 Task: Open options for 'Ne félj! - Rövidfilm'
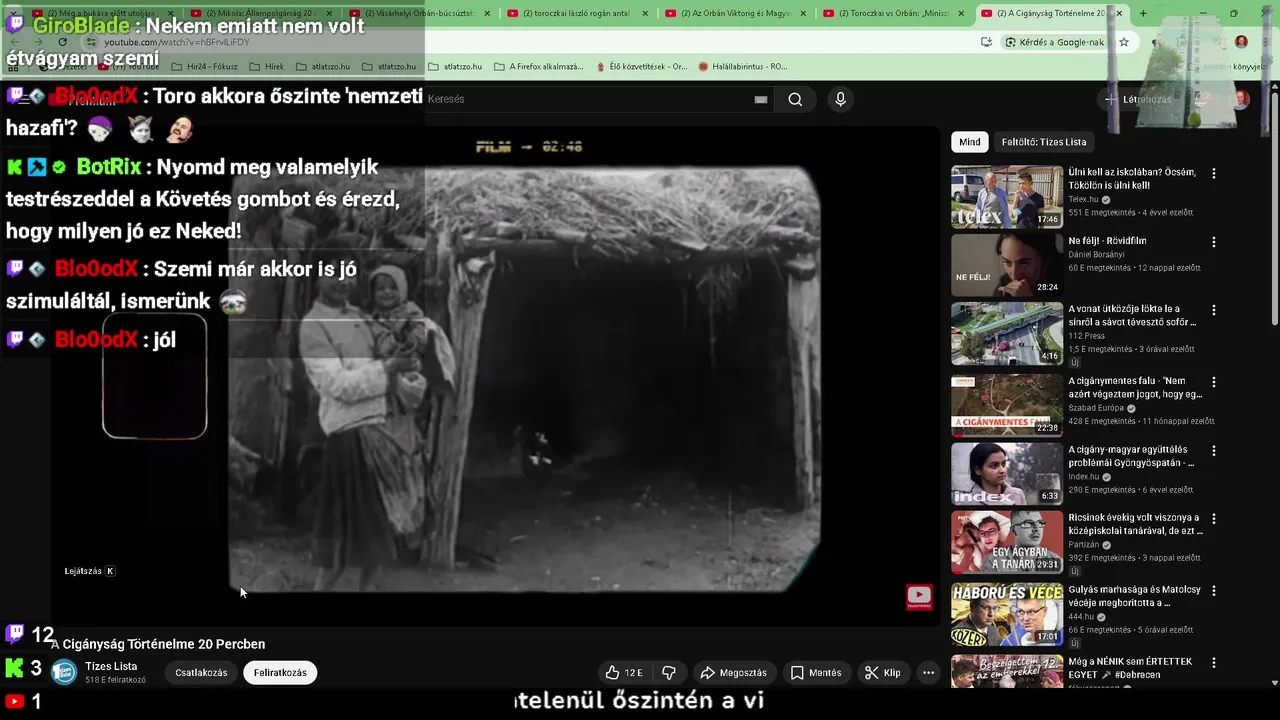(x=1214, y=242)
